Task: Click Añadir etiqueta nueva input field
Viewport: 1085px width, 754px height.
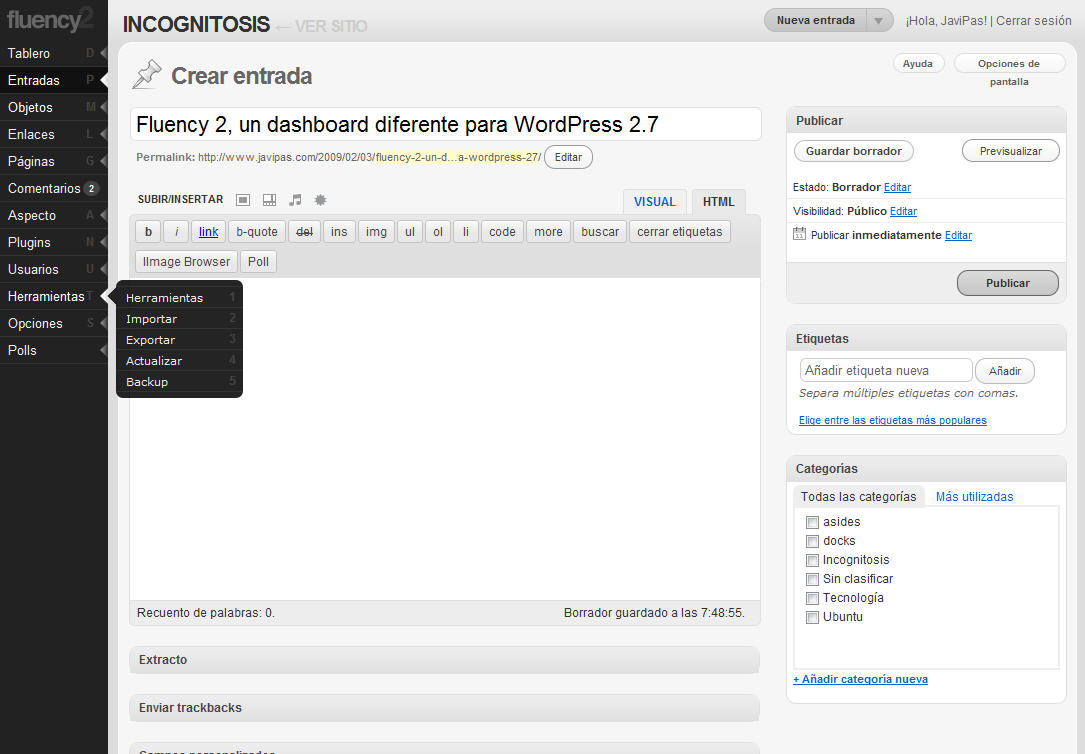Action: [x=886, y=370]
